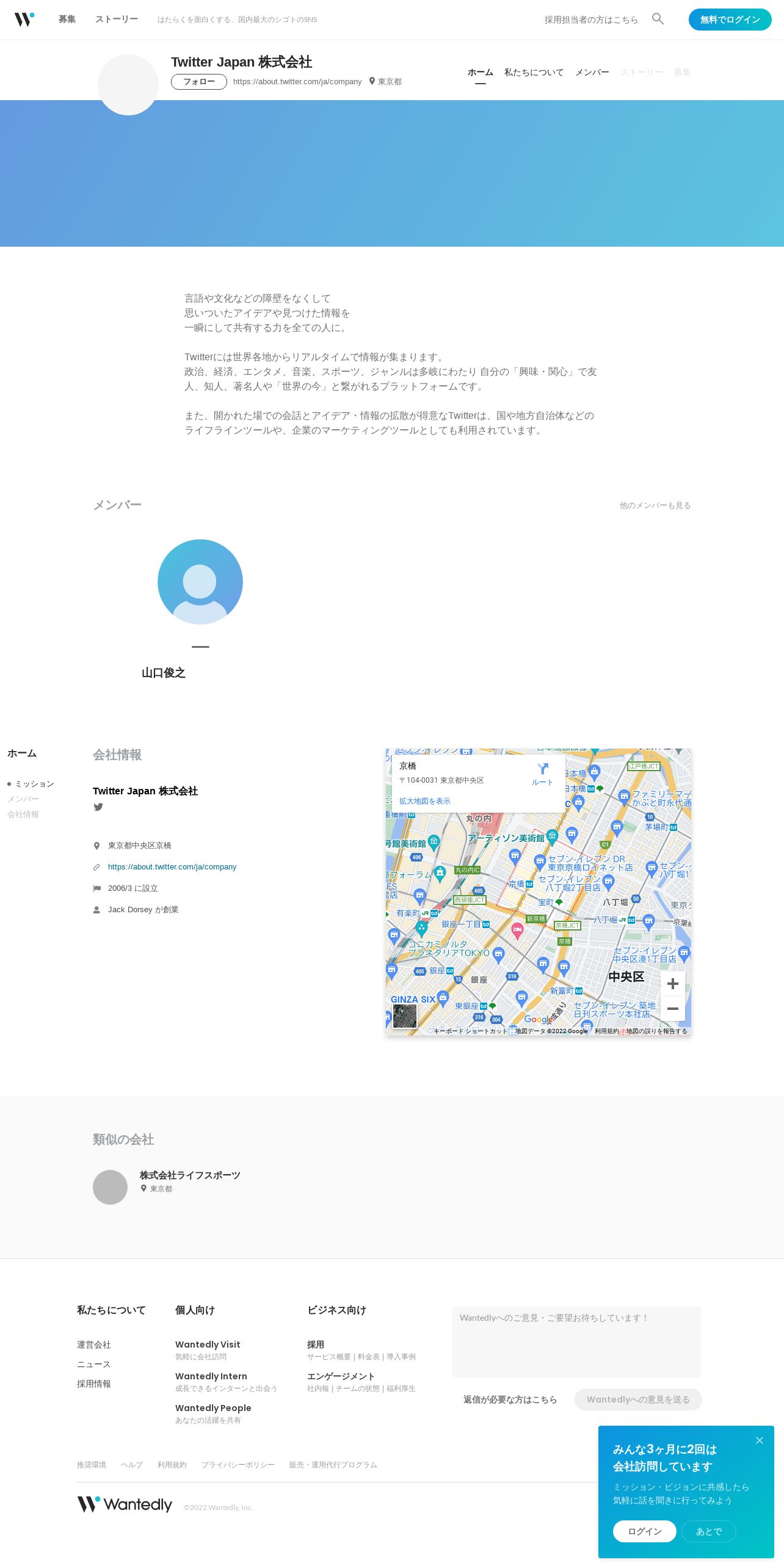Image resolution: width=784 pixels, height=1568 pixels.
Task: Open 推奨環境 footer link
Action: (x=92, y=1465)
